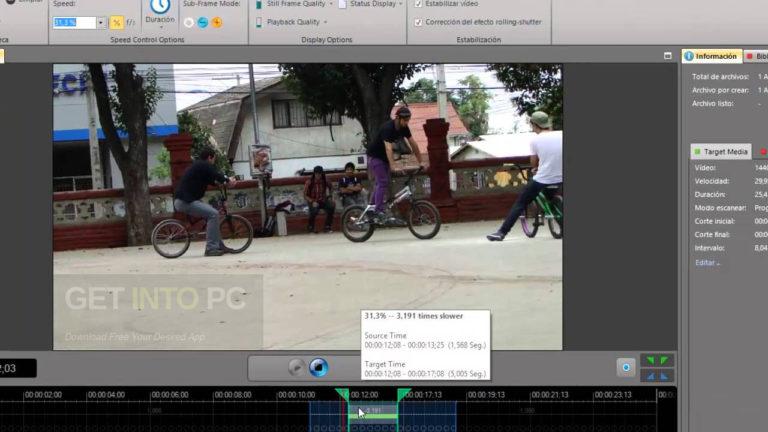
Task: Click the 'Duración:' info row
Action: [x=730, y=194]
